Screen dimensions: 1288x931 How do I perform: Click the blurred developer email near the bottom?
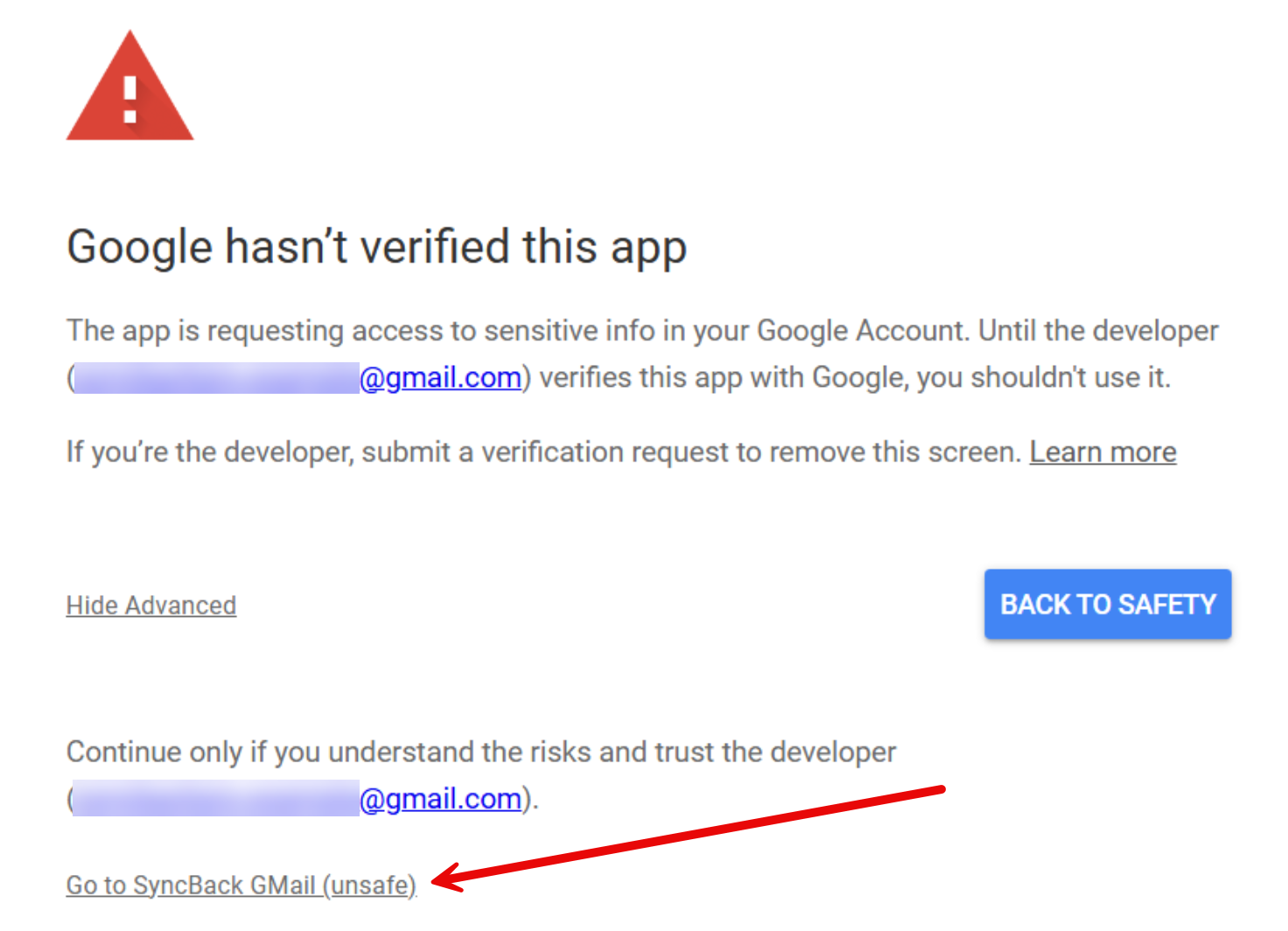[x=216, y=799]
